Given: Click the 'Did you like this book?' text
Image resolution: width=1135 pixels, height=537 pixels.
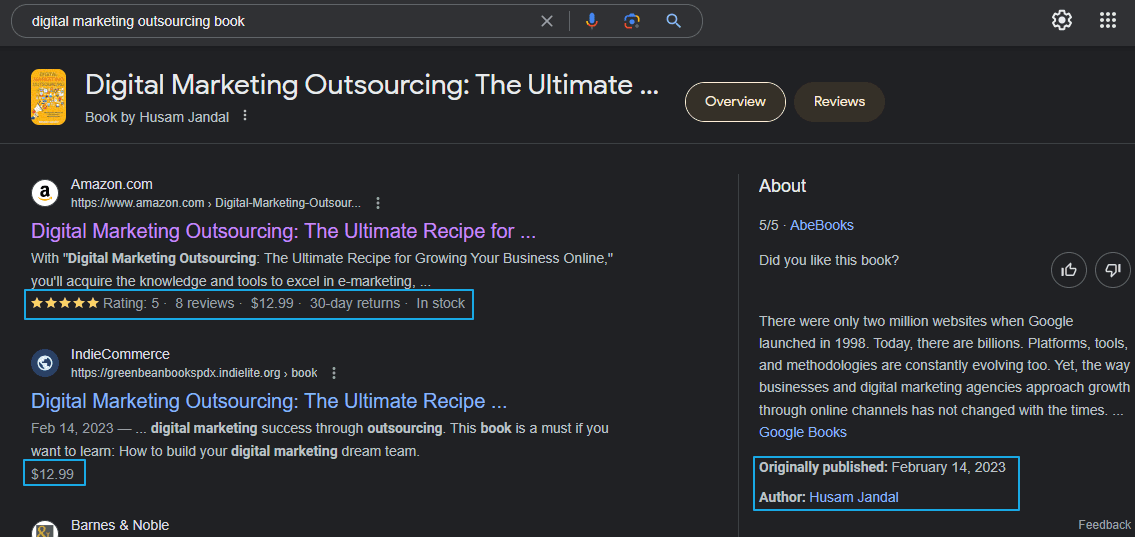Looking at the screenshot, I should 830,261.
